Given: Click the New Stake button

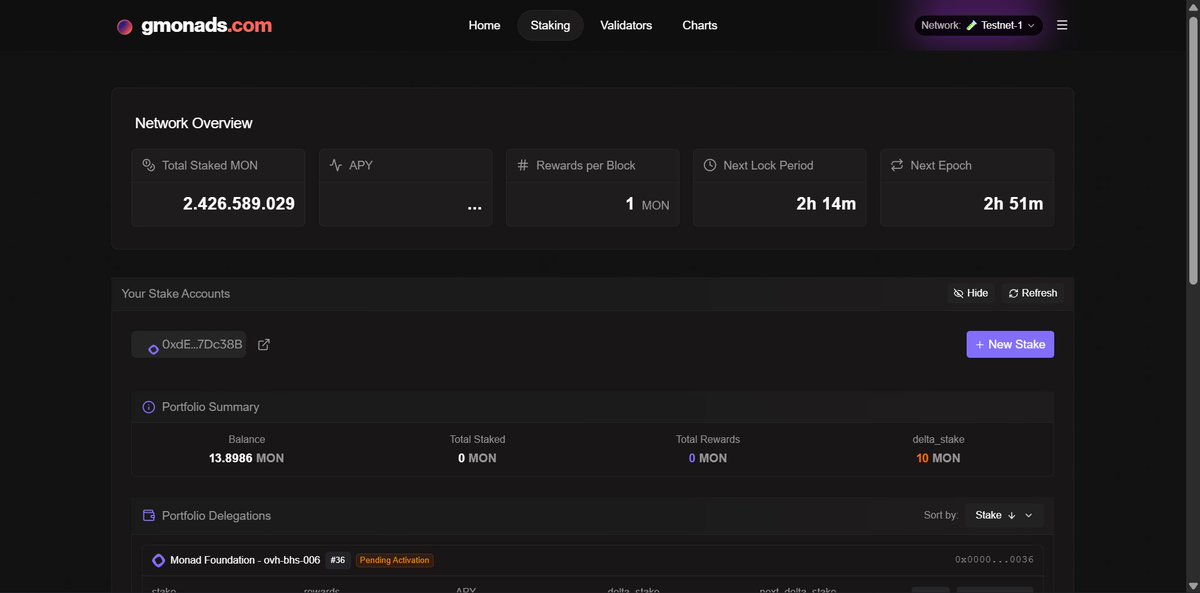Looking at the screenshot, I should tap(1010, 344).
